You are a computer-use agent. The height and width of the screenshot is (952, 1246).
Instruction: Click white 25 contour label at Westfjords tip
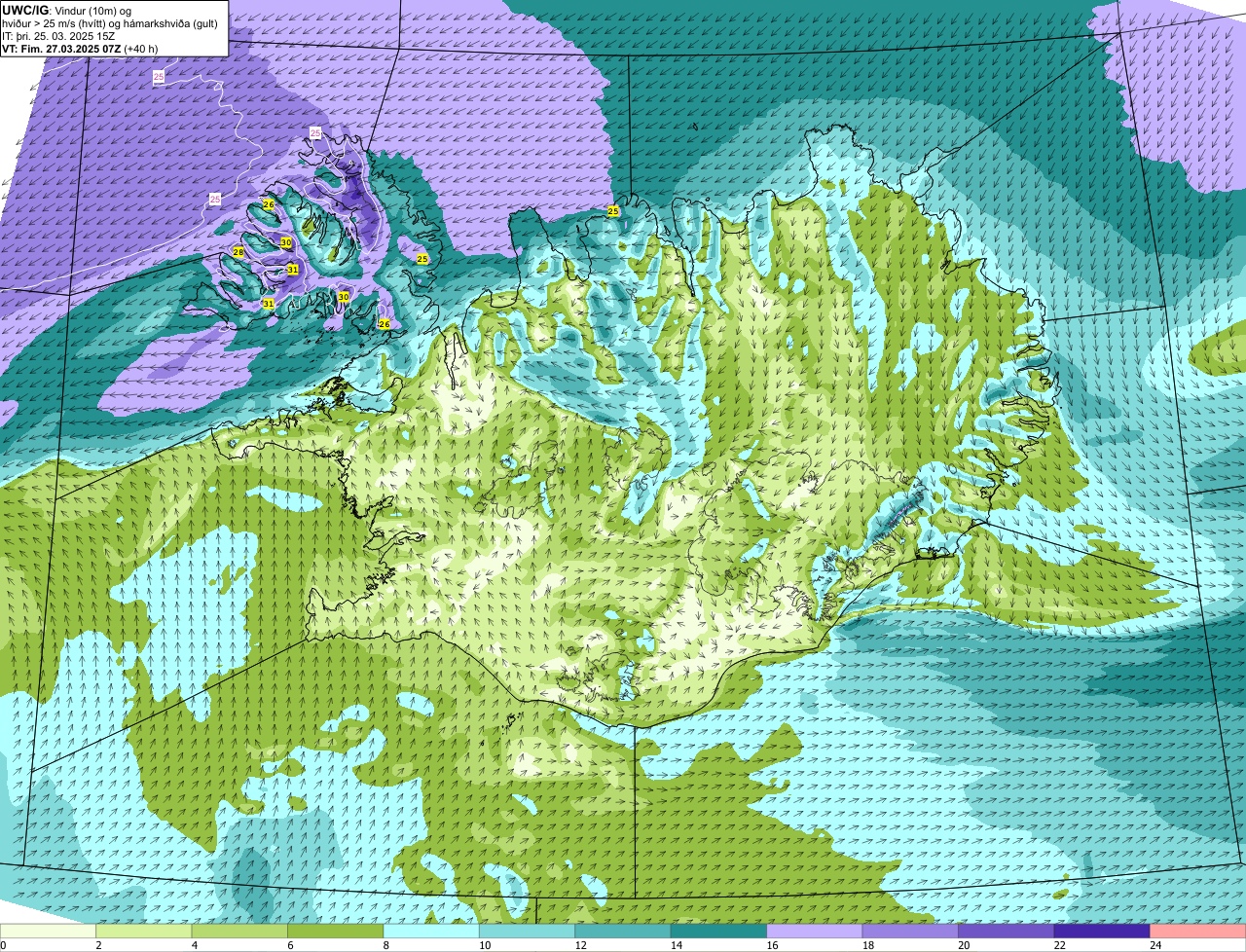tap(314, 132)
